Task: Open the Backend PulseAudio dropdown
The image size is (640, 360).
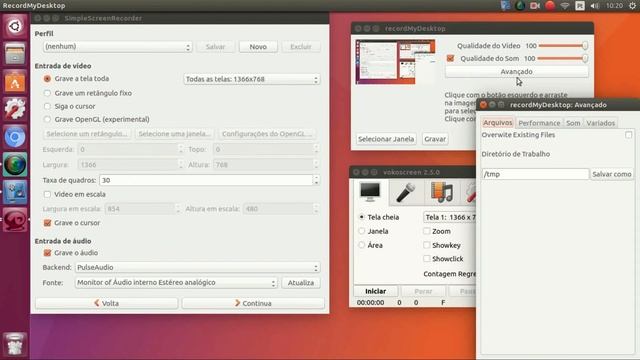Action: click(x=197, y=267)
